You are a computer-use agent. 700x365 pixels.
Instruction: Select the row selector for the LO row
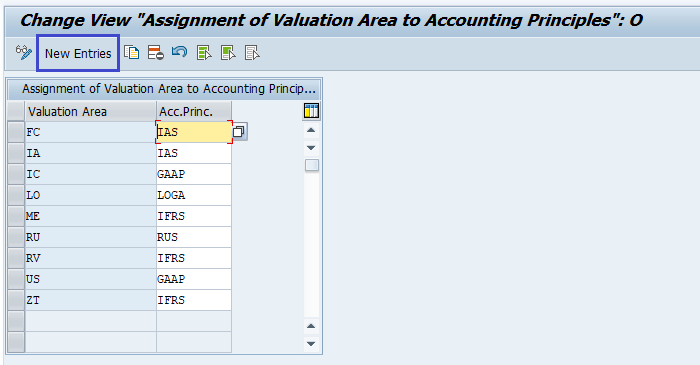pyautogui.click(x=16, y=195)
